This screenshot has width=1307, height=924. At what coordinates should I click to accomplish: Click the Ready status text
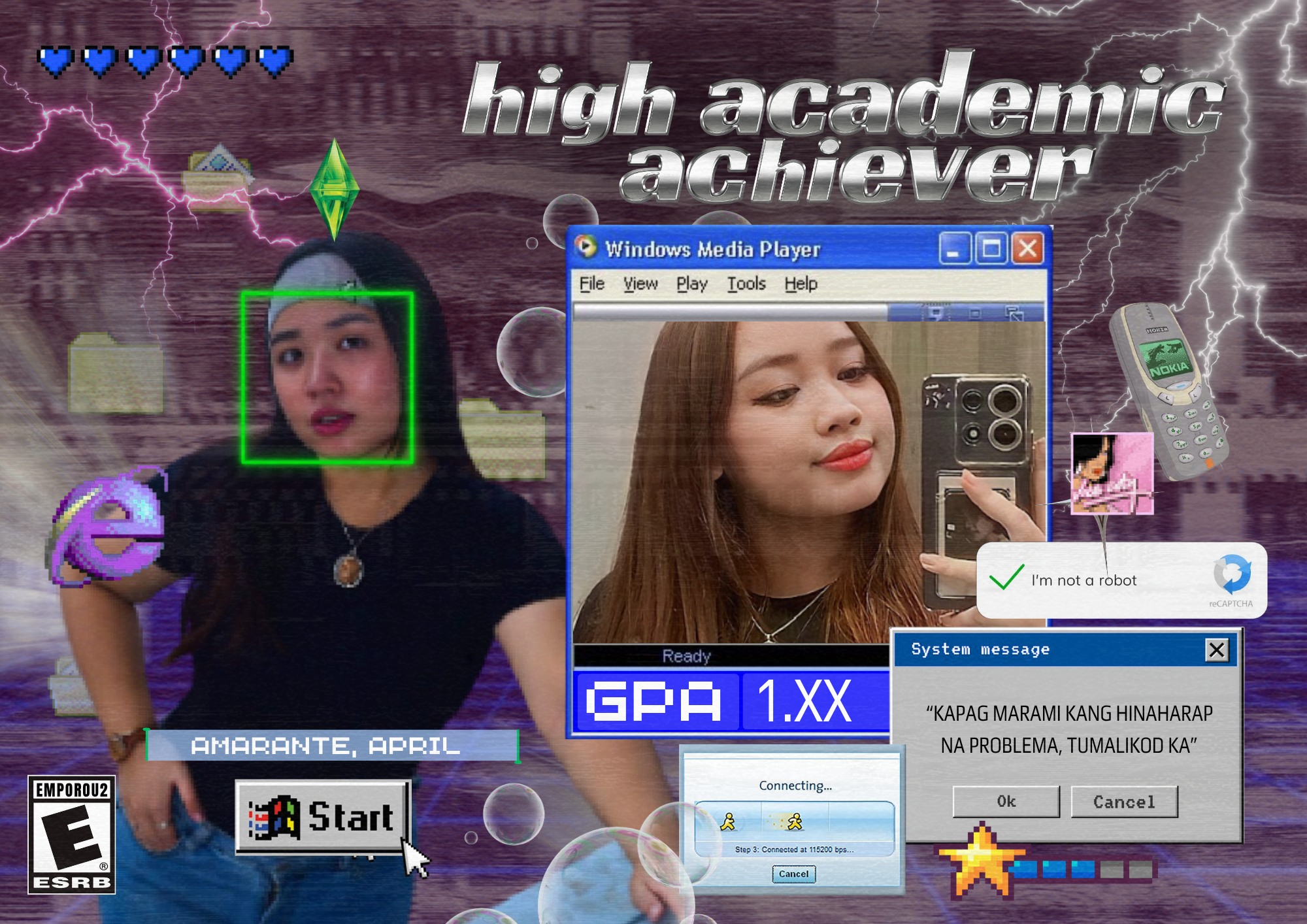686,655
